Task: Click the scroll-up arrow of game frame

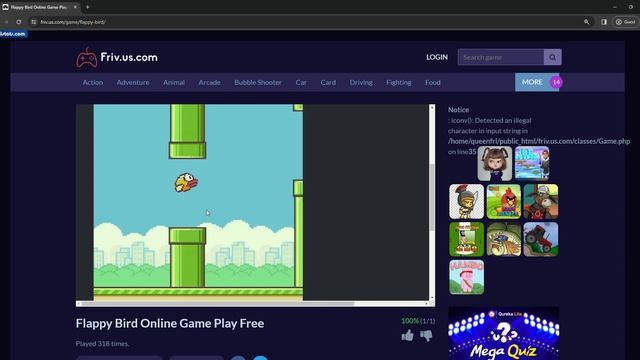Action: click(432, 107)
